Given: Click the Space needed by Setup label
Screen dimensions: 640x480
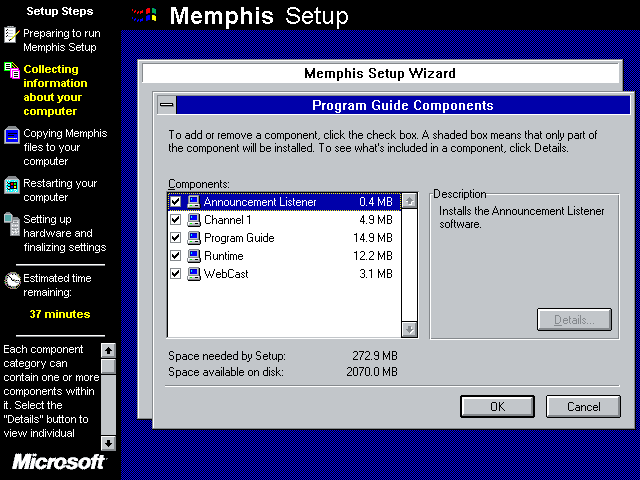Looking at the screenshot, I should pos(227,356).
